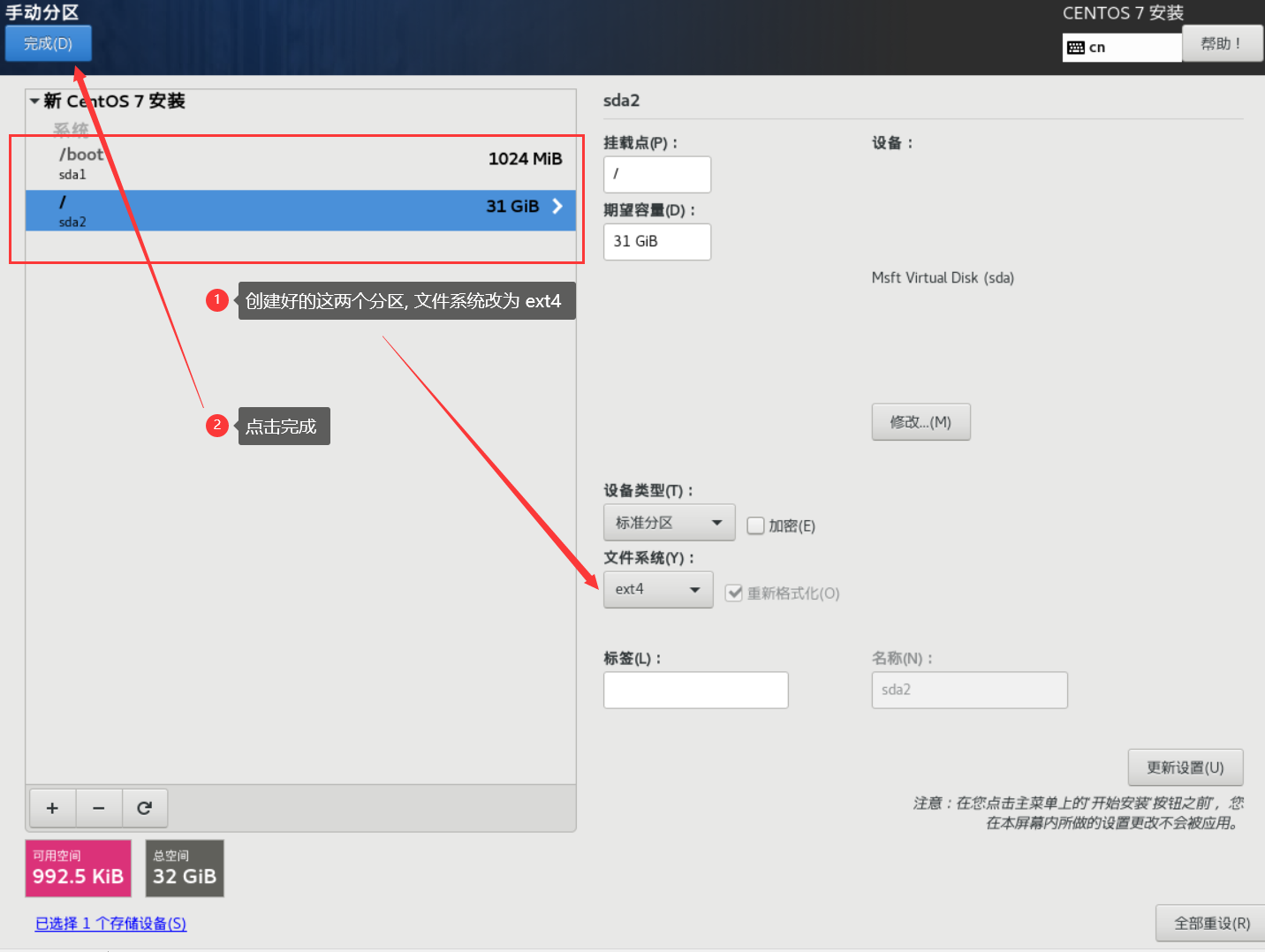Click the Label (标签) input field
This screenshot has width=1265, height=952.
tap(696, 690)
